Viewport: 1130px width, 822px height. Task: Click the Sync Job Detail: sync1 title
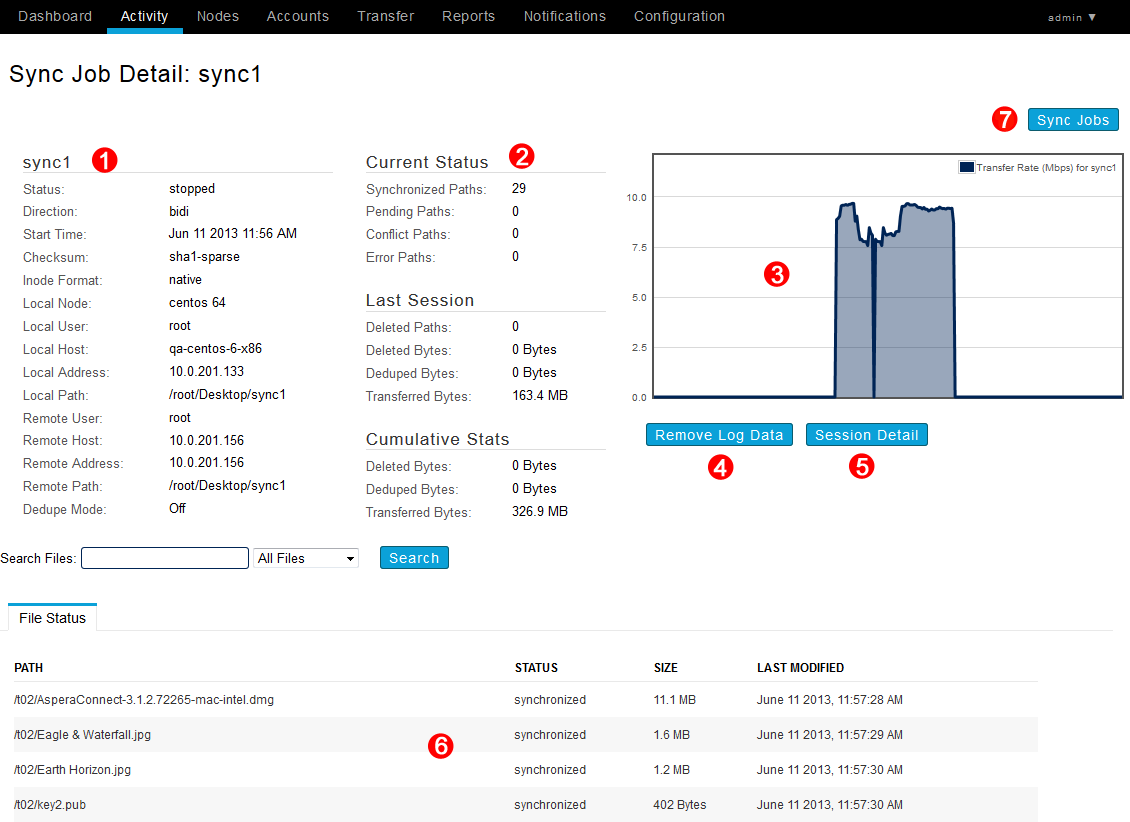point(135,74)
